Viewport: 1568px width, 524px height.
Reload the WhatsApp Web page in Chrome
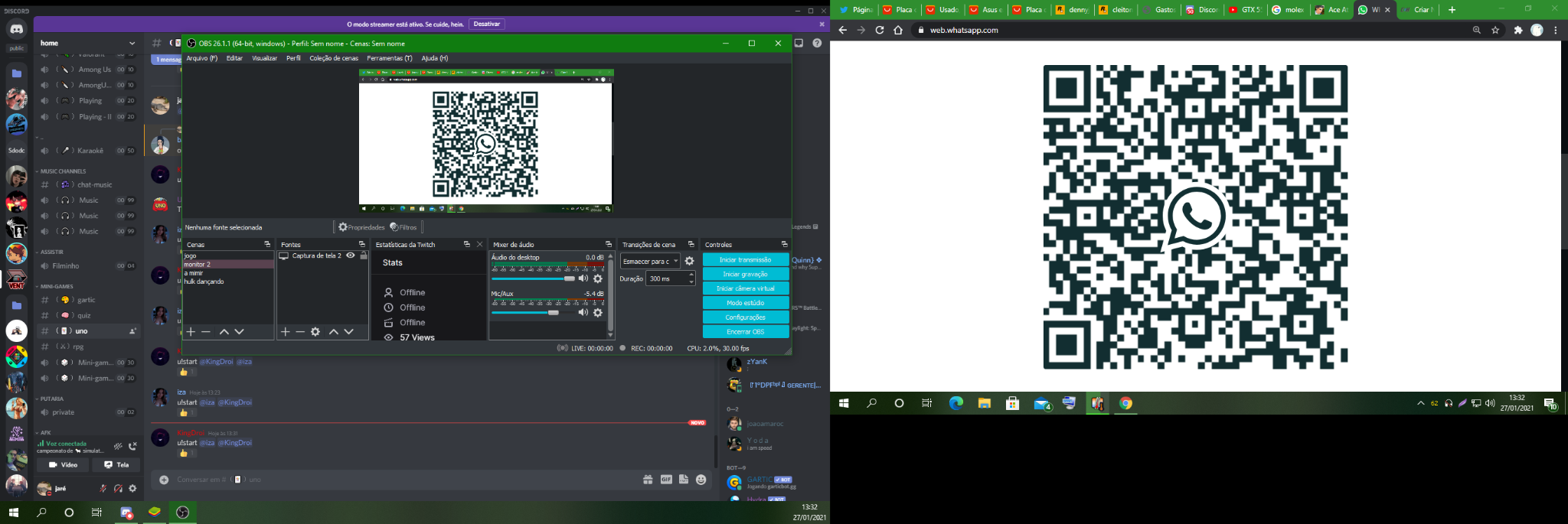(879, 31)
